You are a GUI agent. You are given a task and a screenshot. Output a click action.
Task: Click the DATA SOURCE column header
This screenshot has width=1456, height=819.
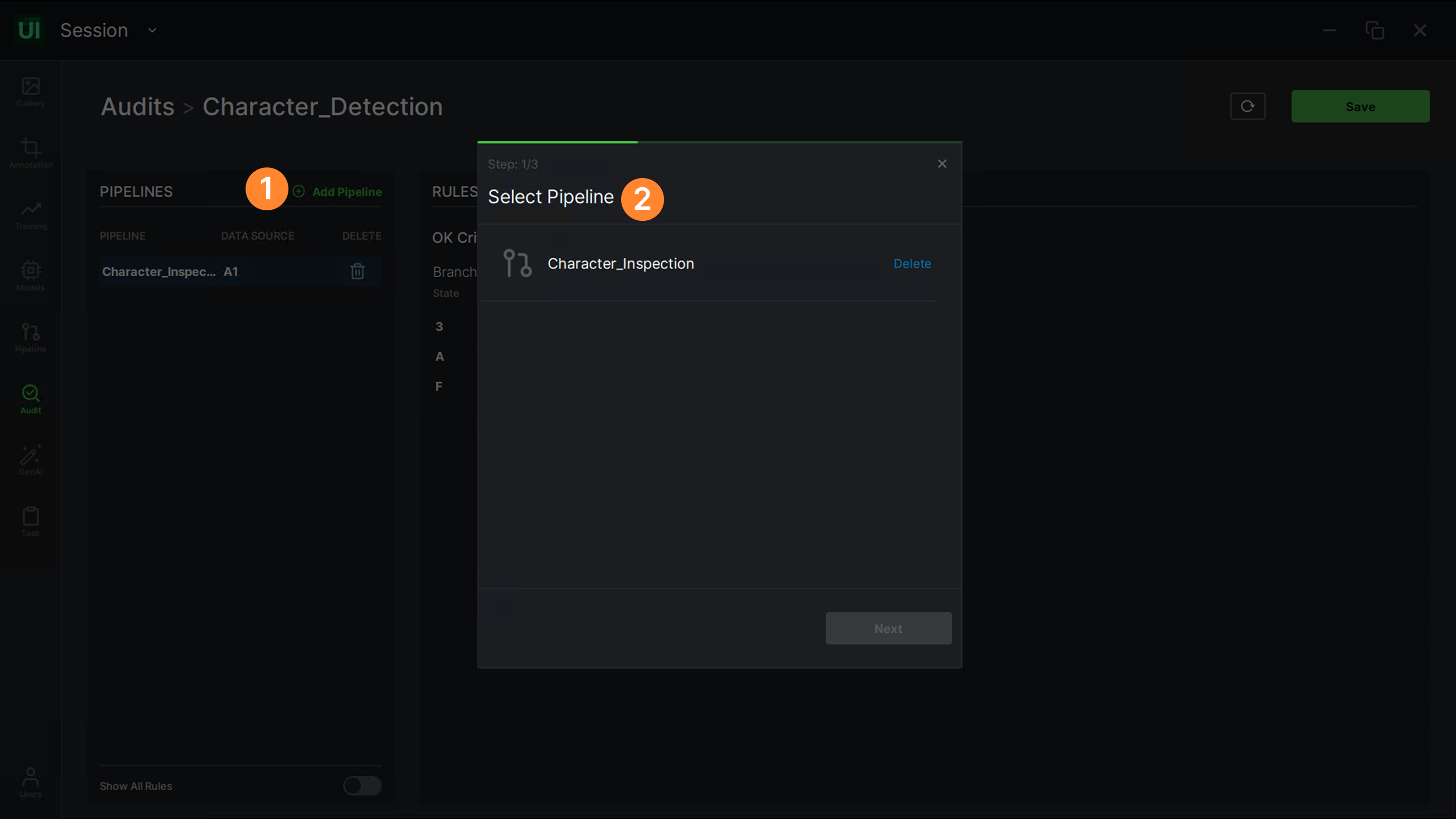click(x=257, y=236)
